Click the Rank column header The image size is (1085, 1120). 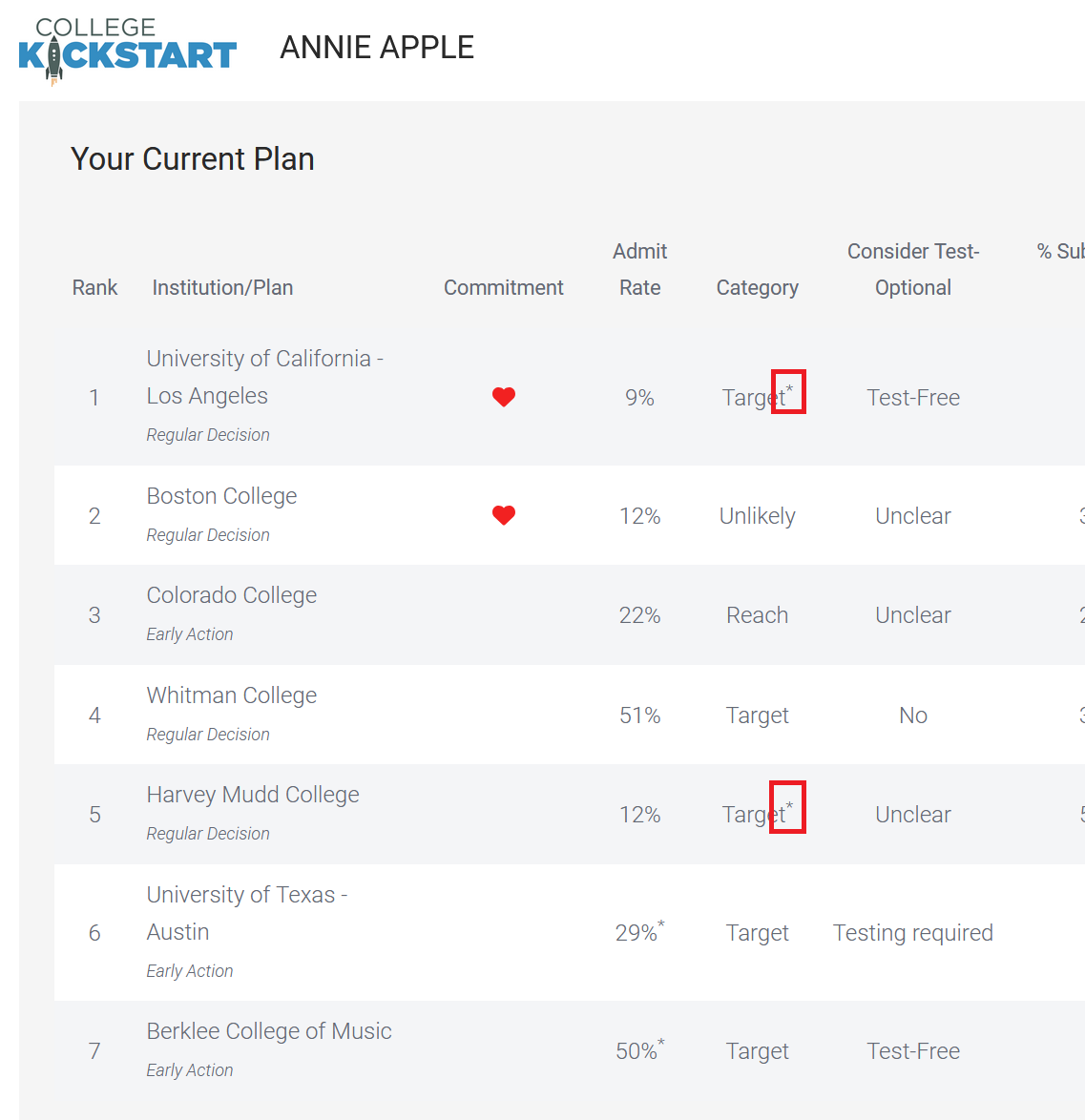pos(95,287)
